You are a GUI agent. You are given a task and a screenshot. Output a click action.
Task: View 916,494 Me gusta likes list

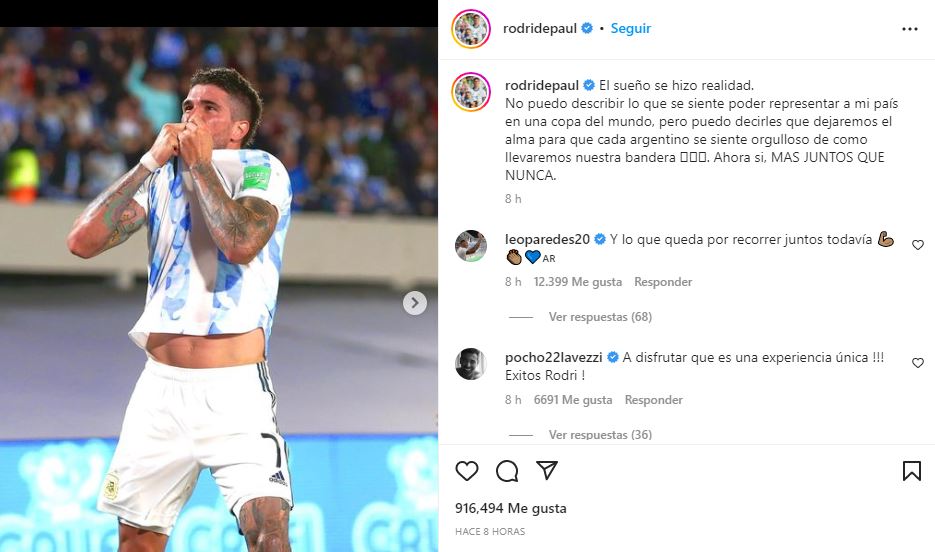point(511,508)
